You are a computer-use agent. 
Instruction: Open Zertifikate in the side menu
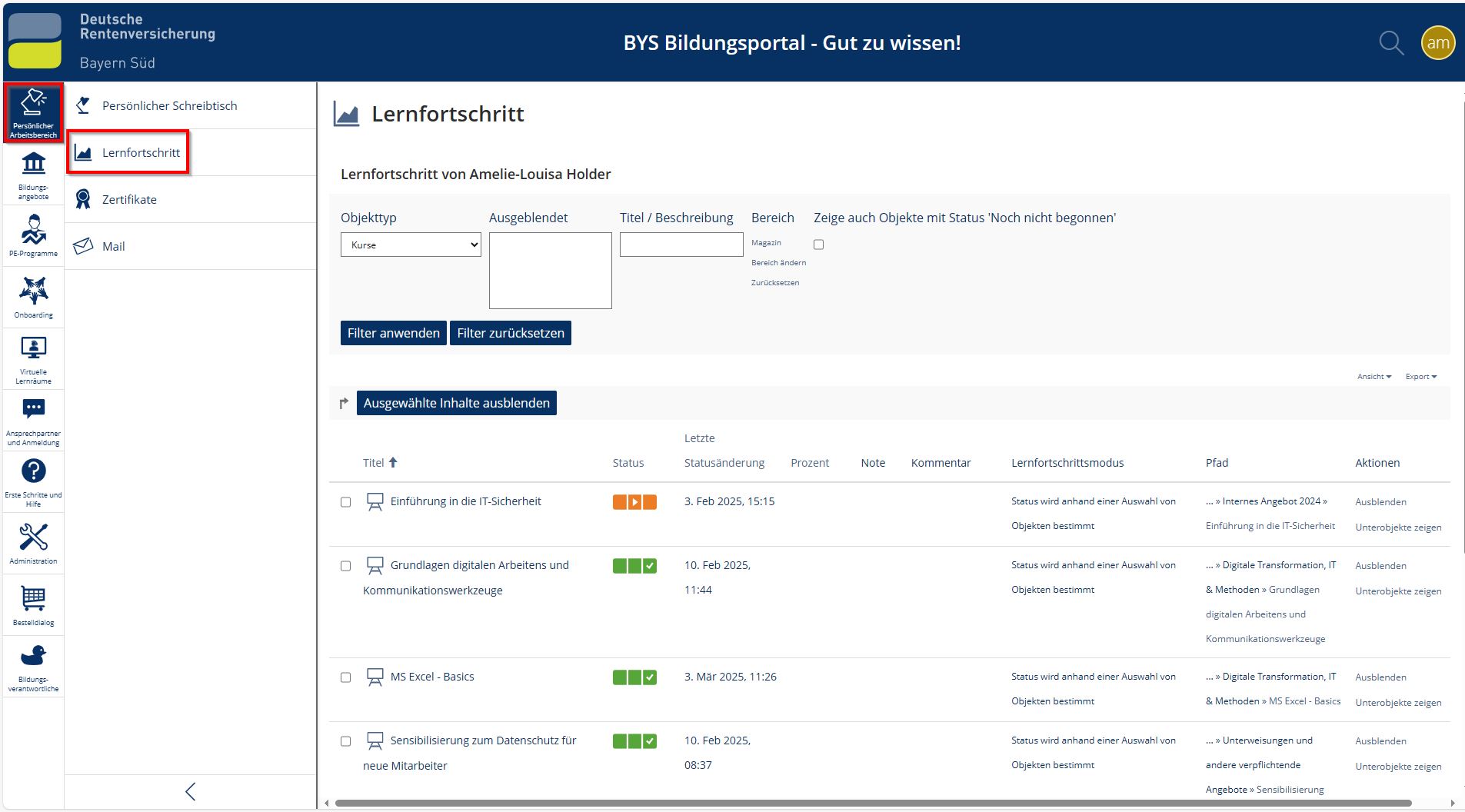(x=129, y=200)
